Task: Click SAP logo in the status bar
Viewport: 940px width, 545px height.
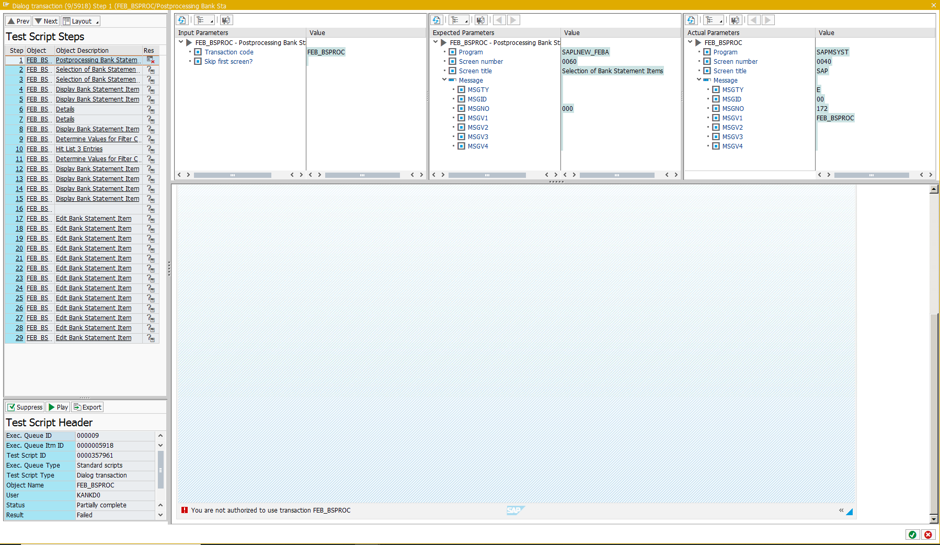Action: click(515, 510)
